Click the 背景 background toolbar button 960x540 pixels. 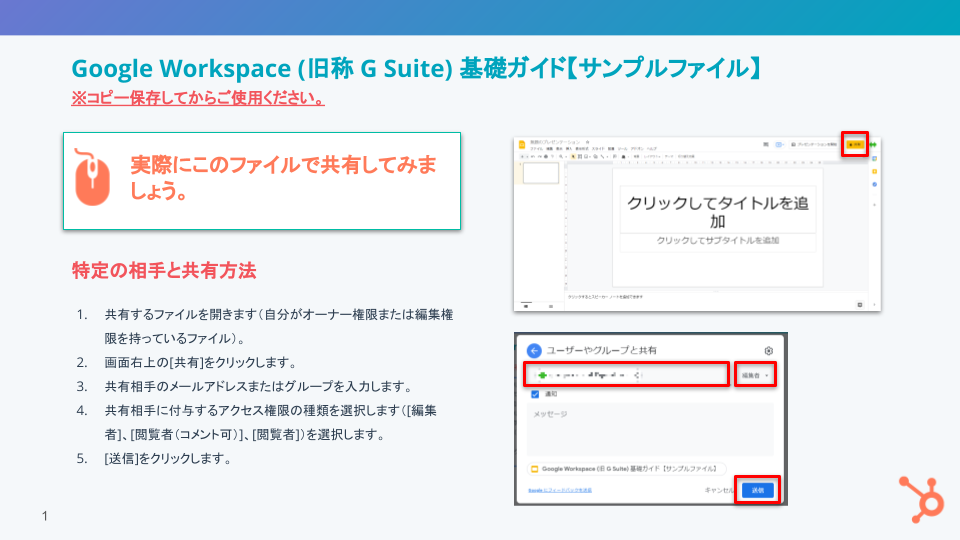(x=636, y=157)
